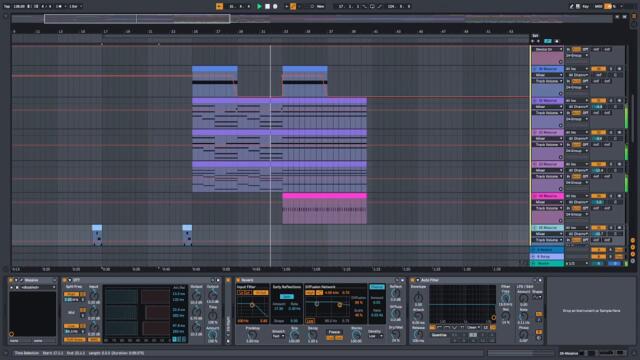Click Drop an Instrument or Sample Here area
The height and width of the screenshot is (360, 640).
click(591, 311)
